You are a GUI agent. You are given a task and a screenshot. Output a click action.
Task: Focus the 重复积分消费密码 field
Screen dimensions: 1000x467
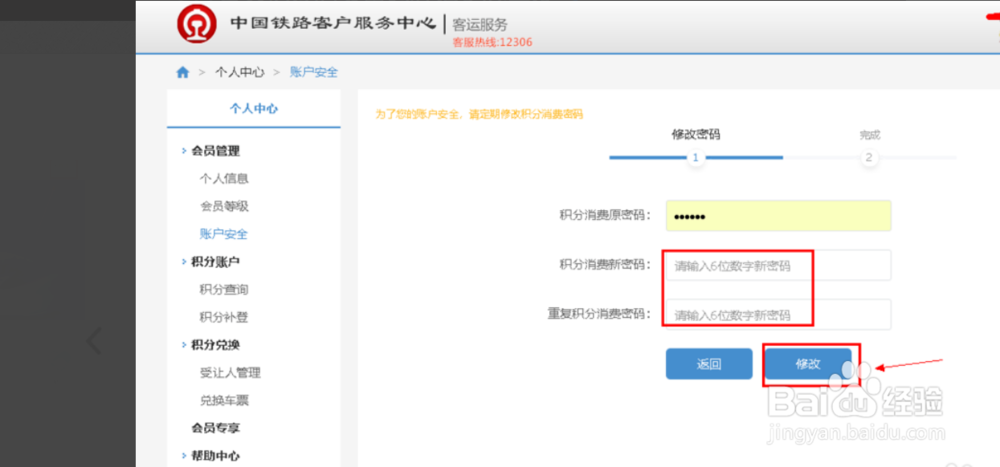pos(778,315)
